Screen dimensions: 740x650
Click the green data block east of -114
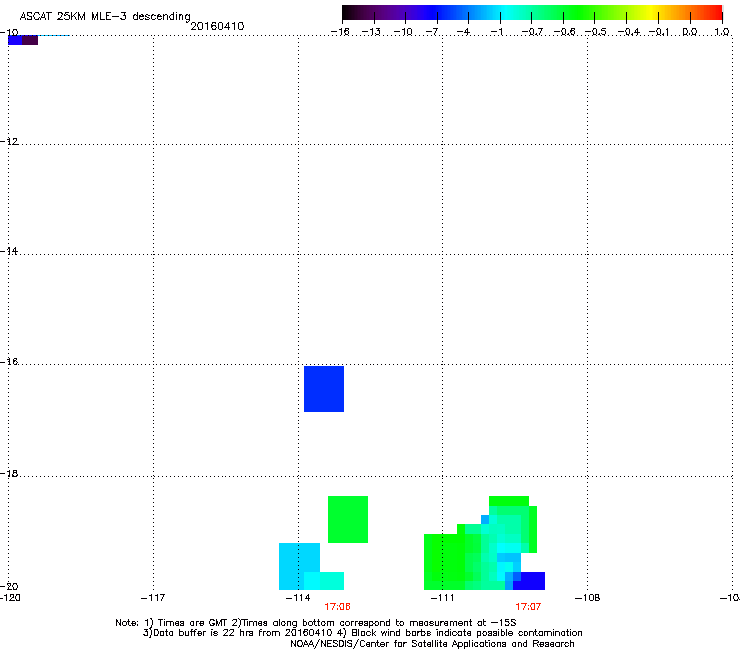348,519
